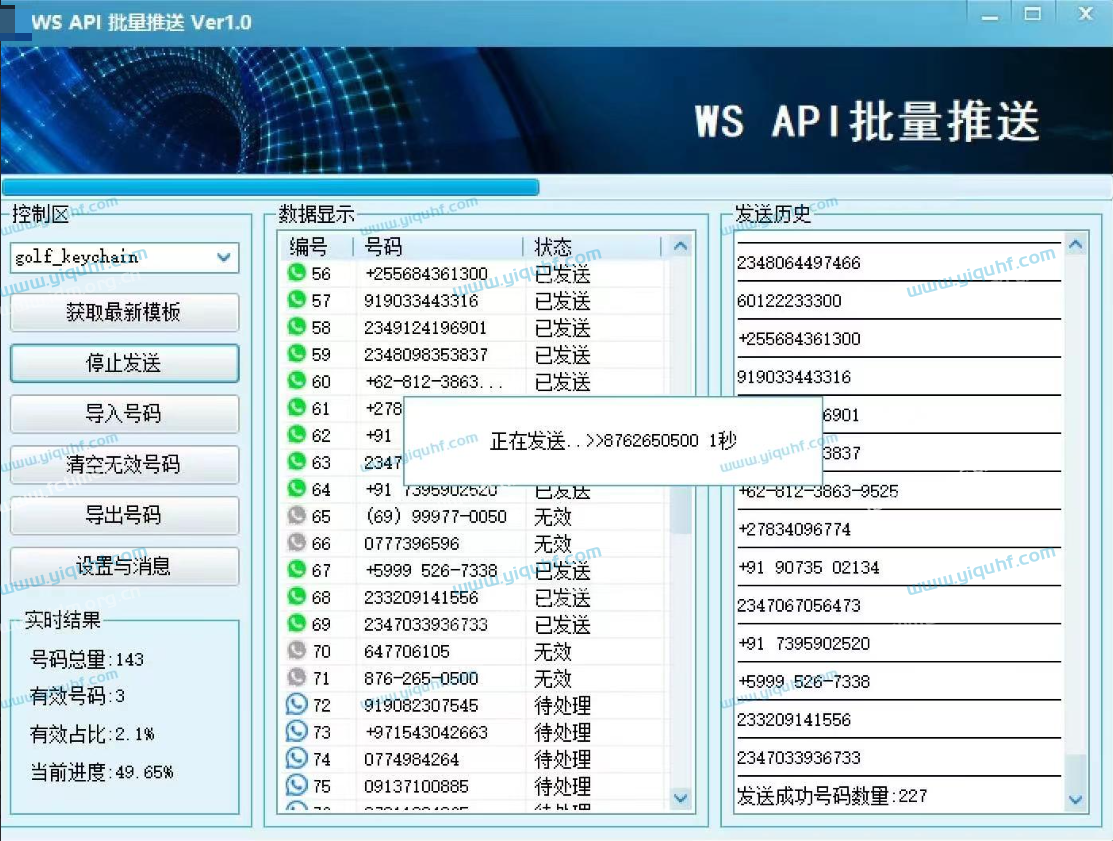The width and height of the screenshot is (1113, 841).
Task: Click 发送成功号码数量:227 text
Action: pos(832,796)
